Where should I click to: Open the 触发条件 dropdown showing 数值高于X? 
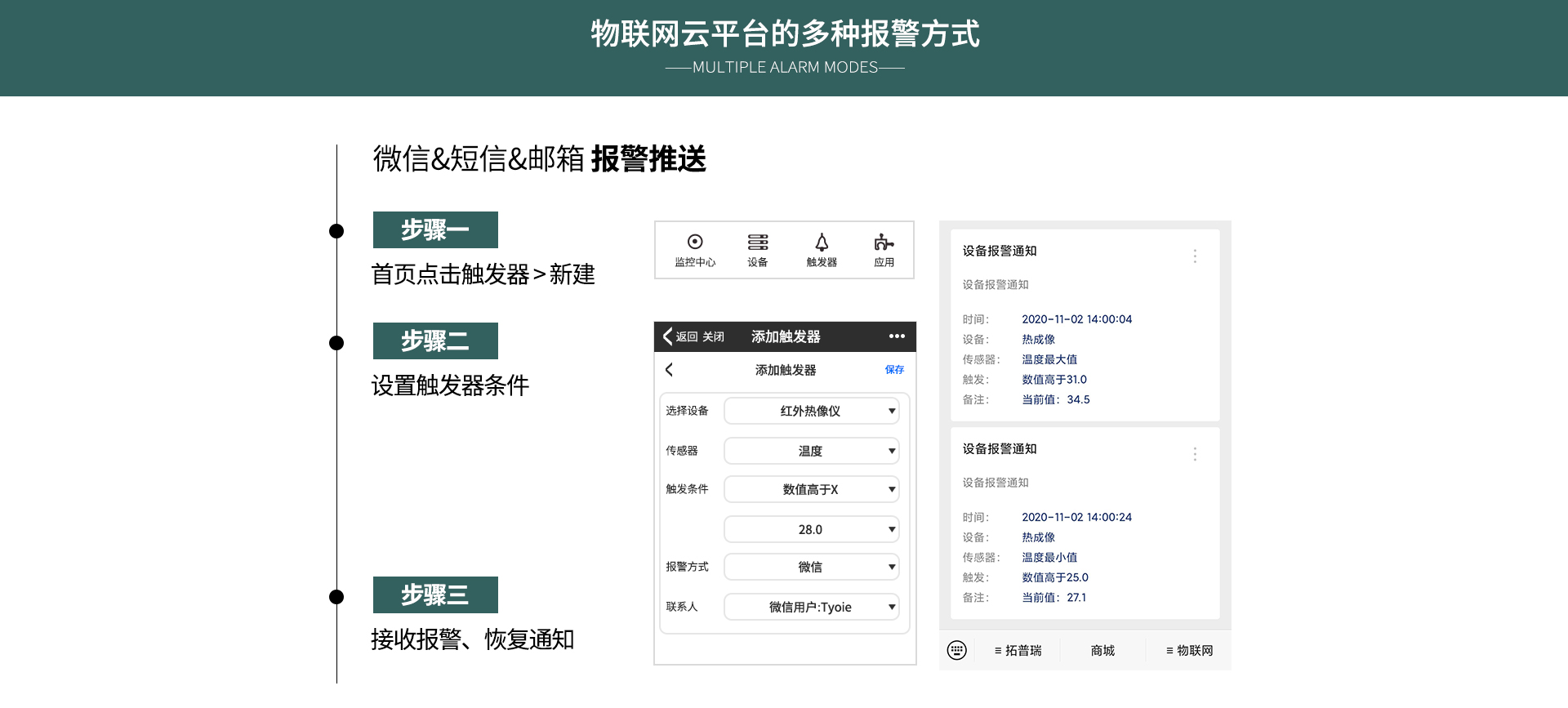(811, 489)
